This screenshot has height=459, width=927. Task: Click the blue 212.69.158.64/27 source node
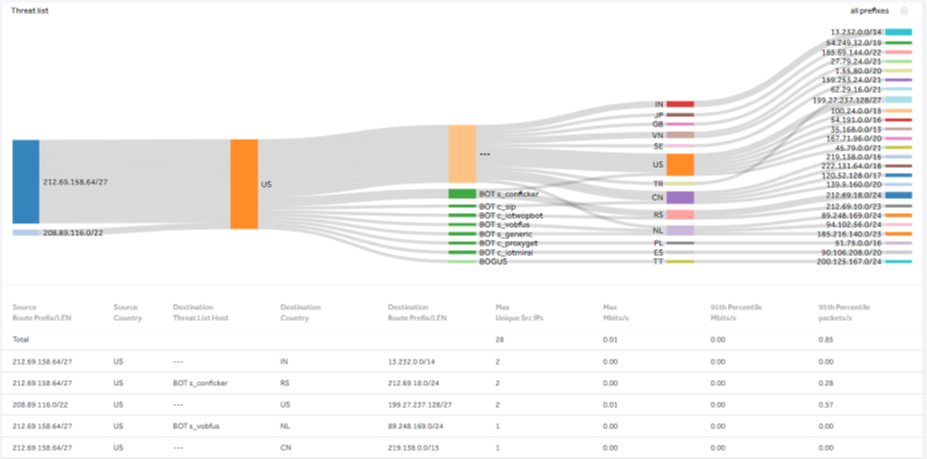[25, 182]
